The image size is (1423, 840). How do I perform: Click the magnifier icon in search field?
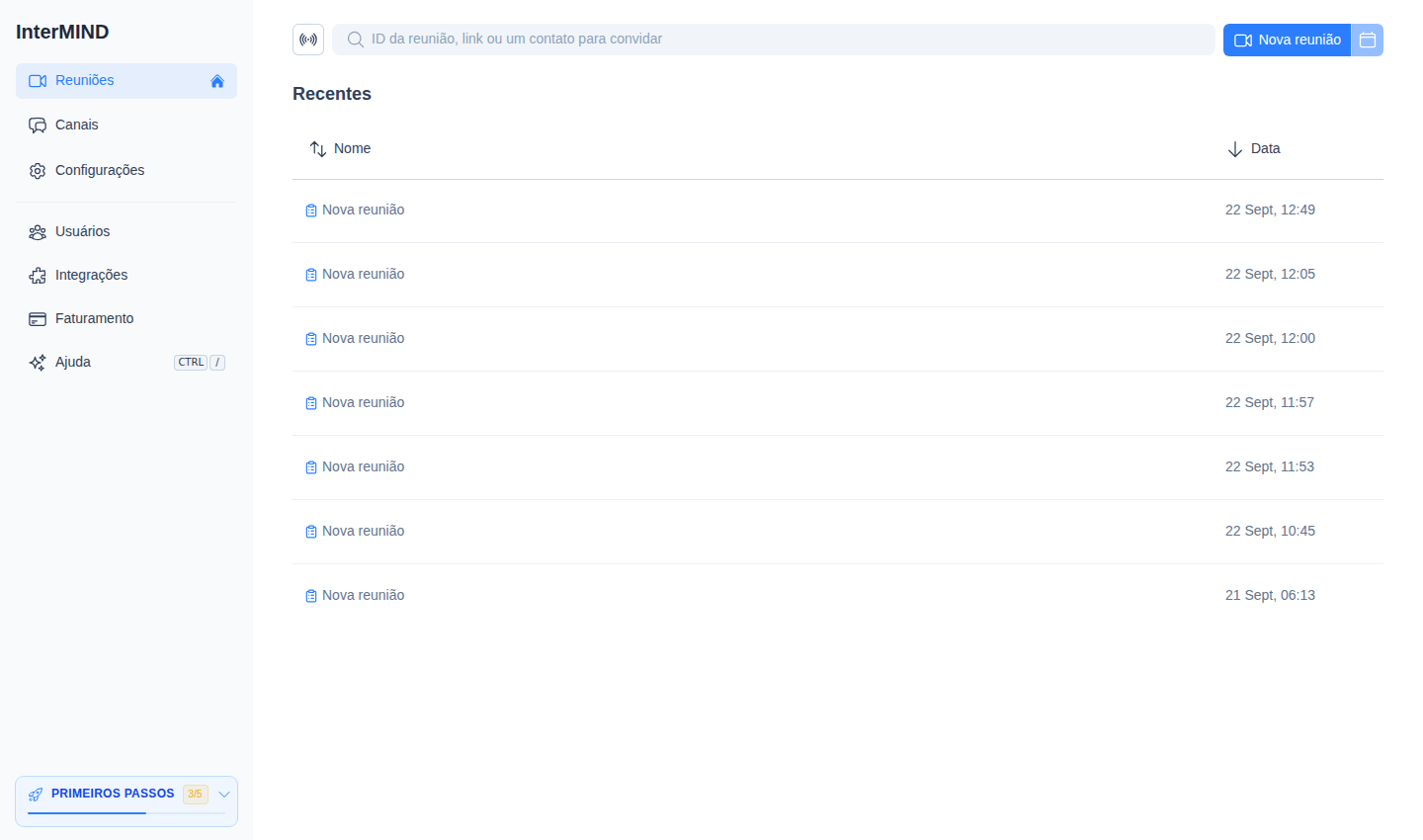[356, 40]
